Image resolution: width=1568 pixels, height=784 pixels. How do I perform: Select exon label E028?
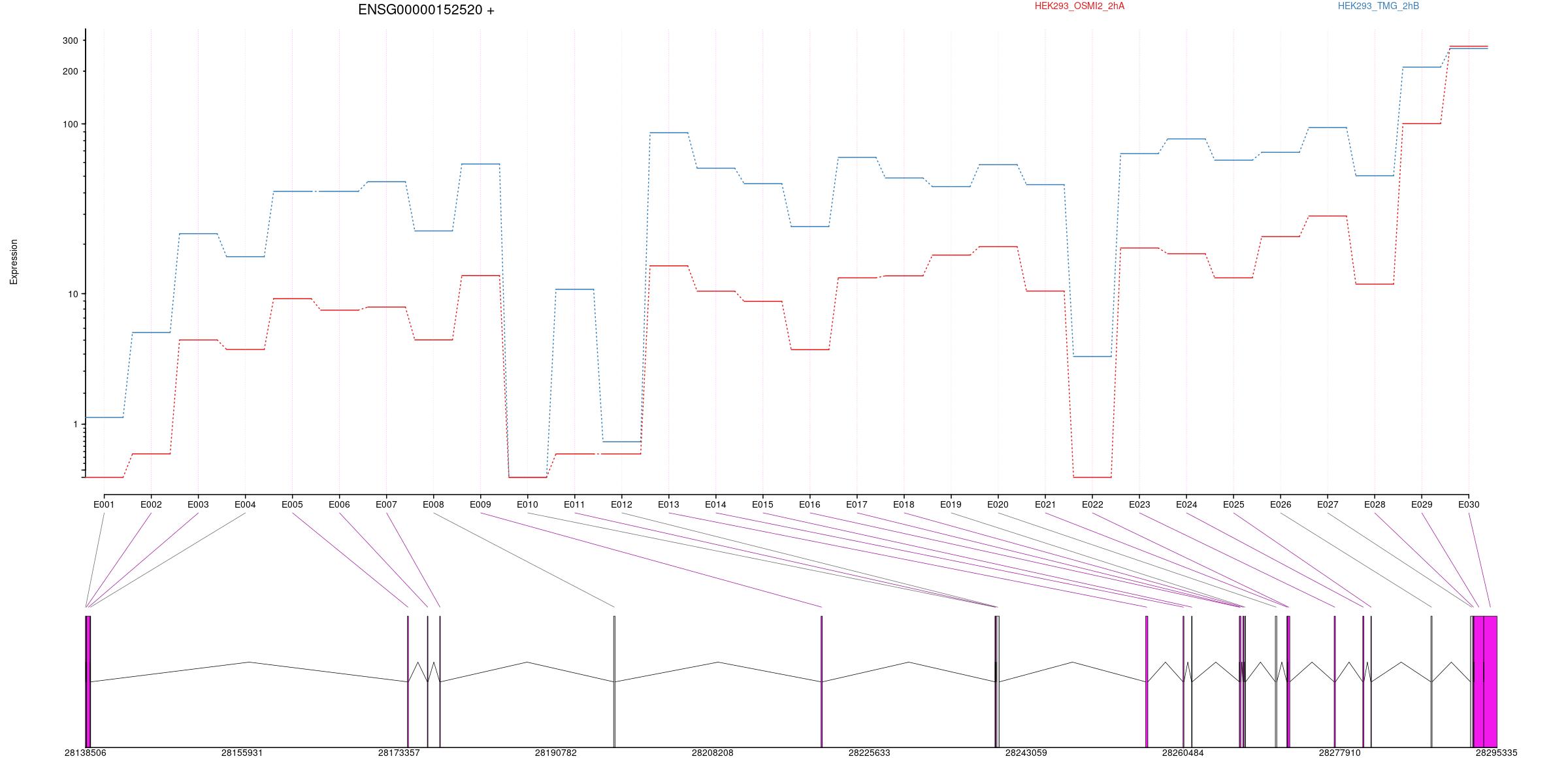point(1375,504)
